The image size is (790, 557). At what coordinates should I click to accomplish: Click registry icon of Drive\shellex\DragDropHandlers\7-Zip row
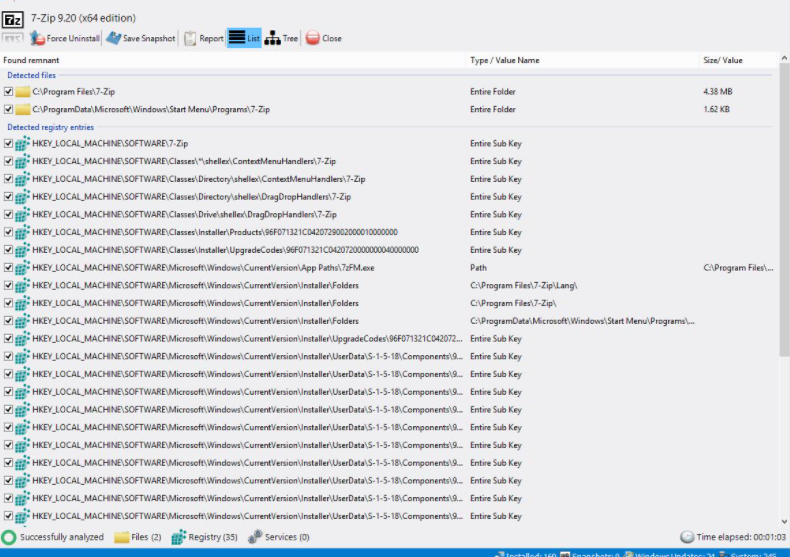(22, 215)
